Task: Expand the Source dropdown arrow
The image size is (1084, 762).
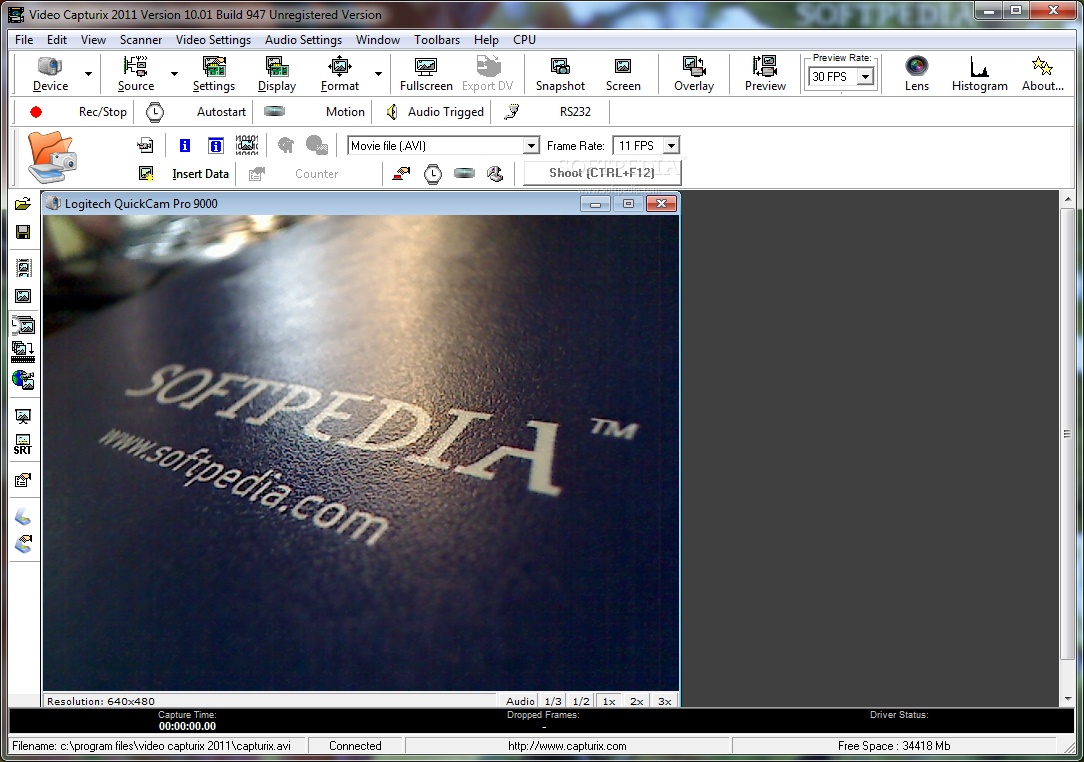Action: tap(174, 74)
